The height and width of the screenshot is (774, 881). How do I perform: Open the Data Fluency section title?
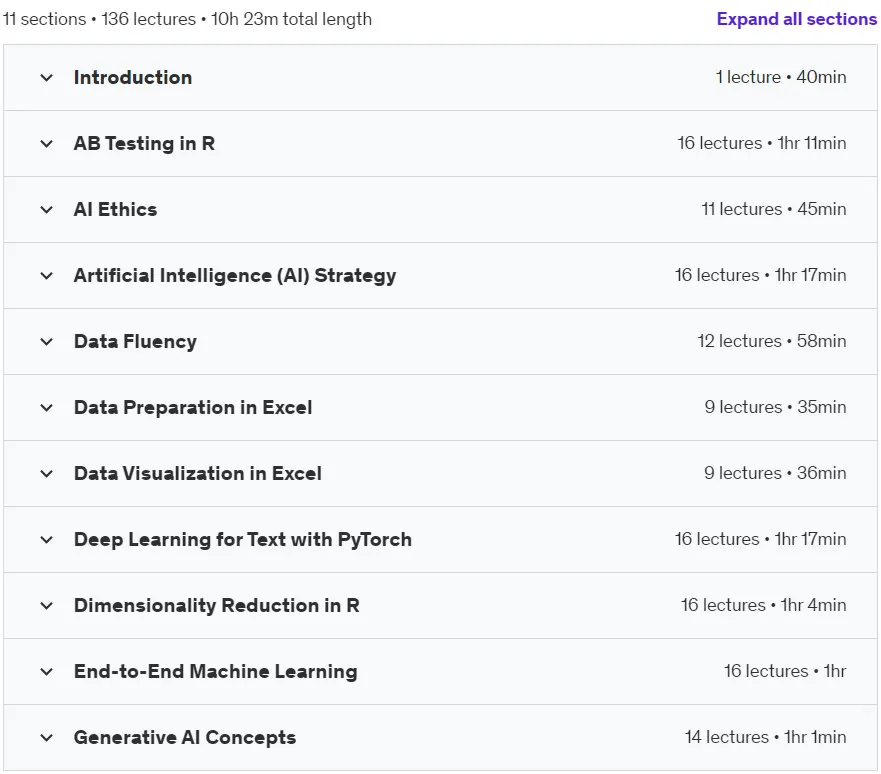[135, 342]
